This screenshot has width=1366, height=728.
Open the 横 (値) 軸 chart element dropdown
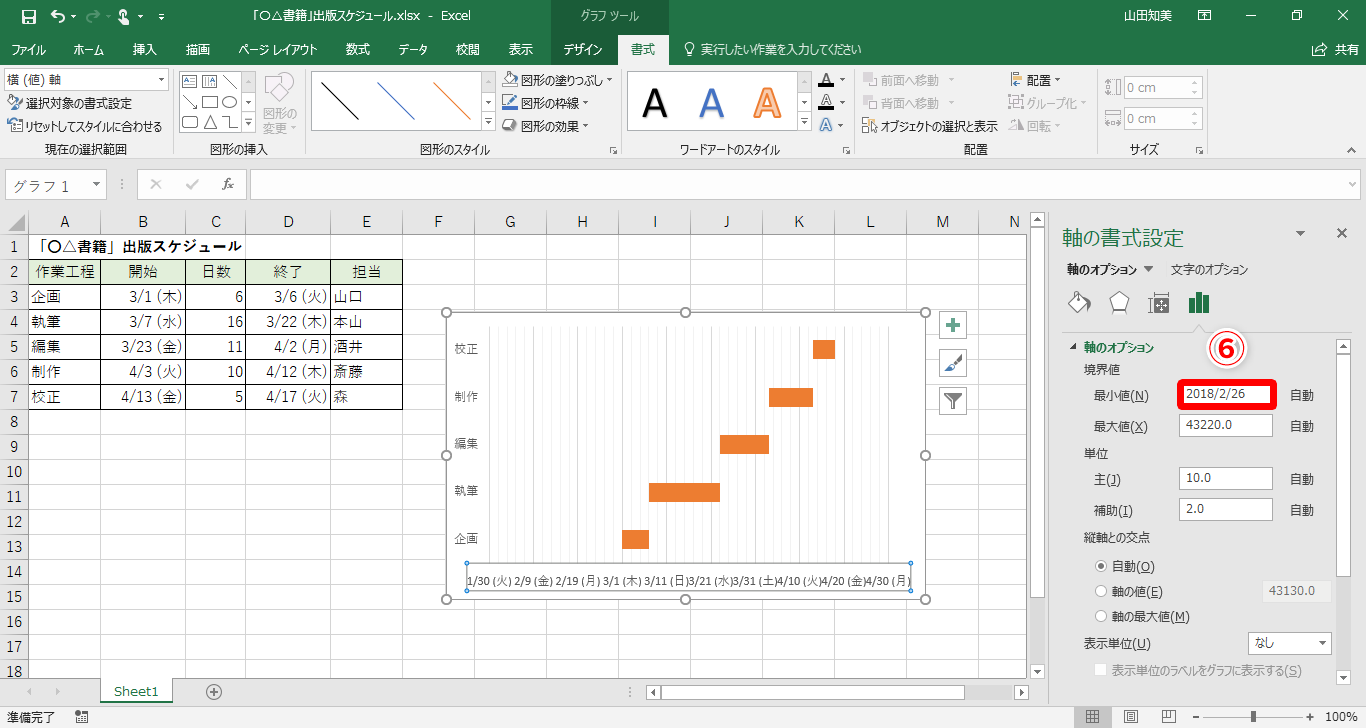coord(162,79)
